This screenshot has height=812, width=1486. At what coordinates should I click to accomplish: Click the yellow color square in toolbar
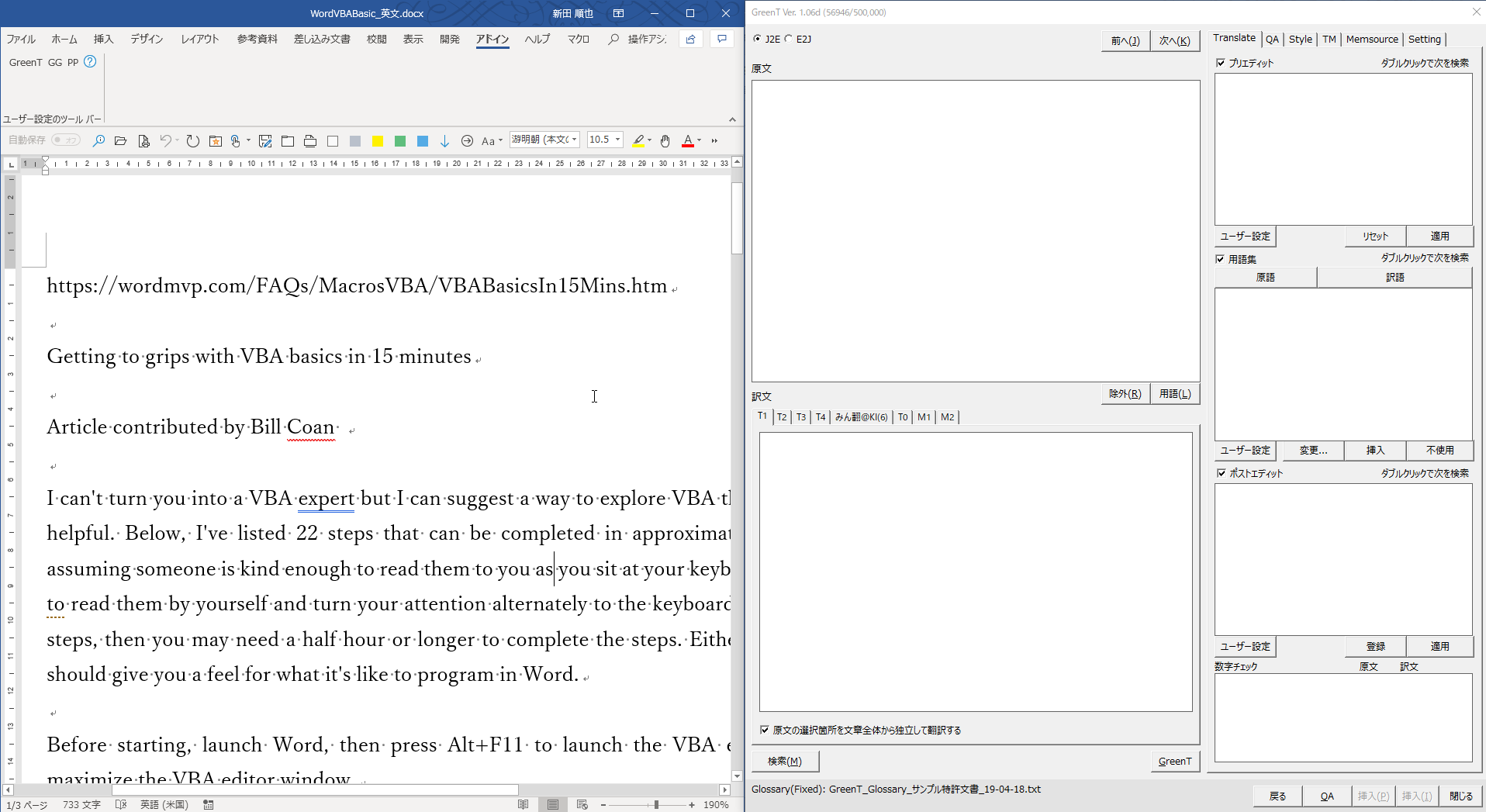coord(378,140)
